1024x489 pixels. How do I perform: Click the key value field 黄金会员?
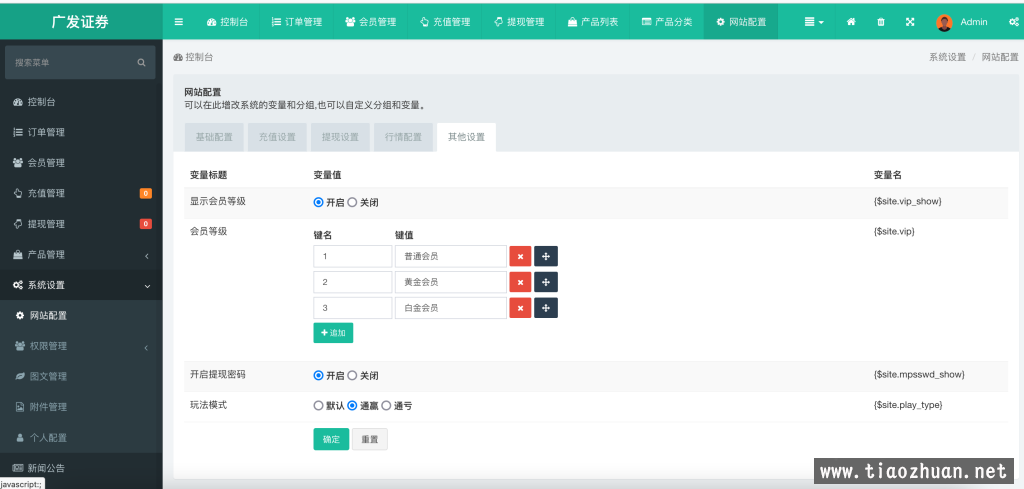pos(451,282)
